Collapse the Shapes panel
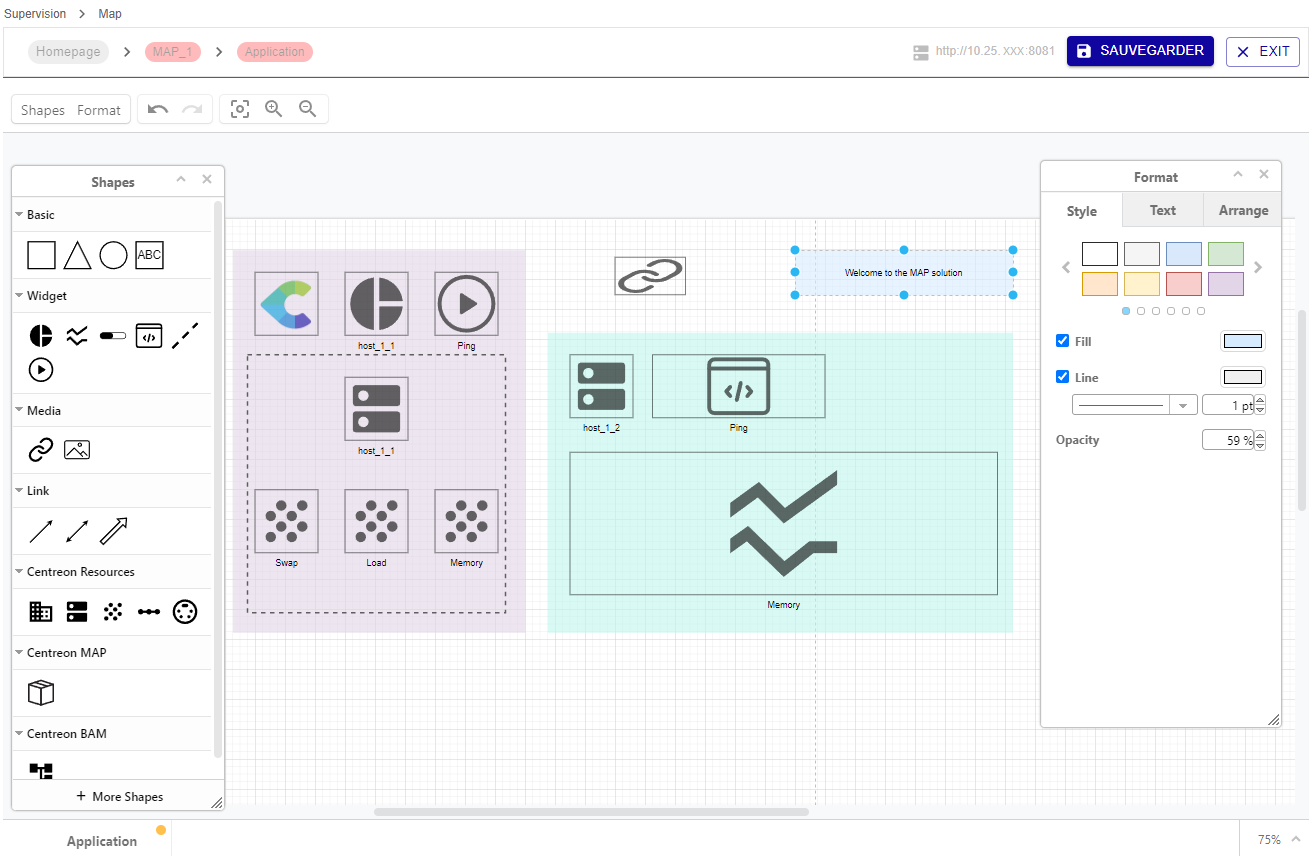1310x856 pixels. click(181, 180)
